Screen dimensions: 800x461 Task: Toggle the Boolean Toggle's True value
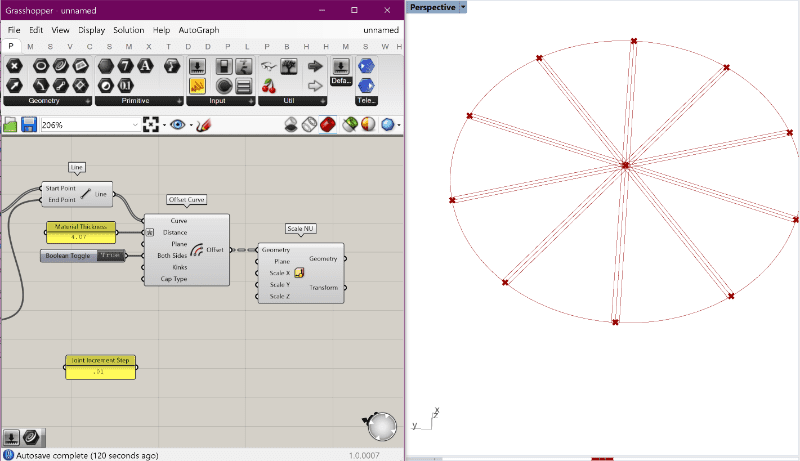pos(110,255)
